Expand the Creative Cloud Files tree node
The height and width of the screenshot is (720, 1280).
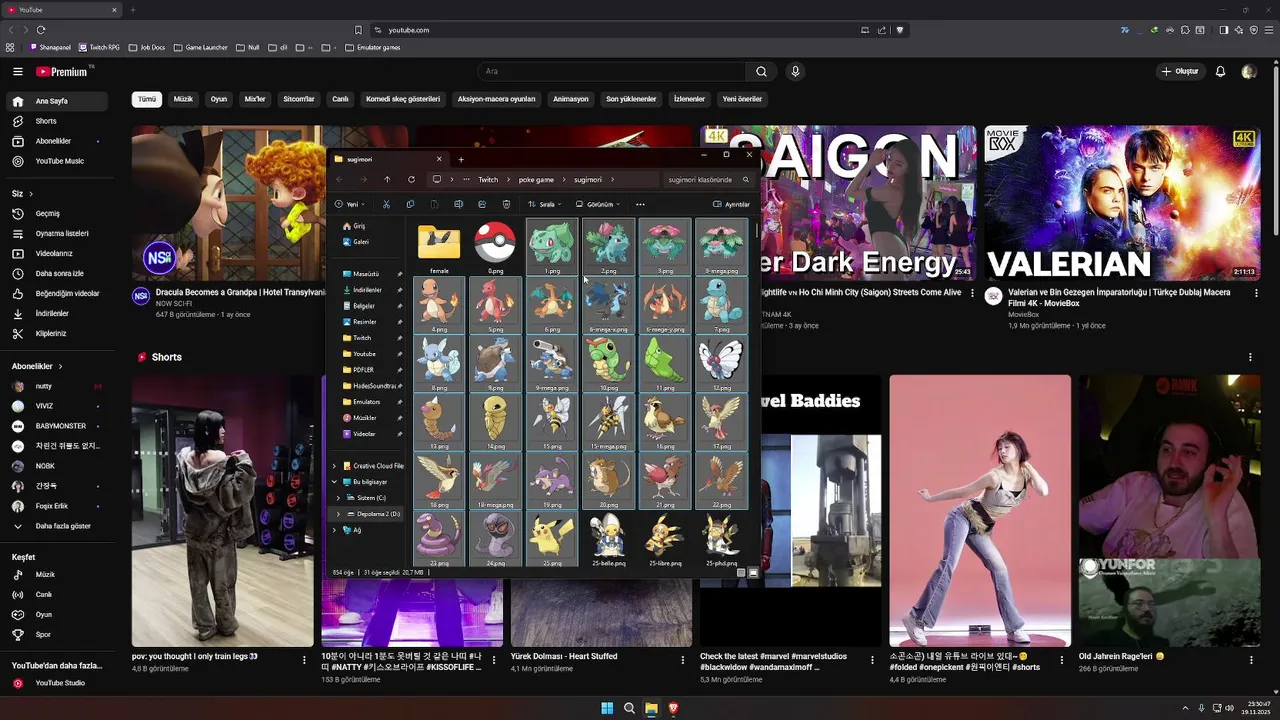(x=335, y=466)
